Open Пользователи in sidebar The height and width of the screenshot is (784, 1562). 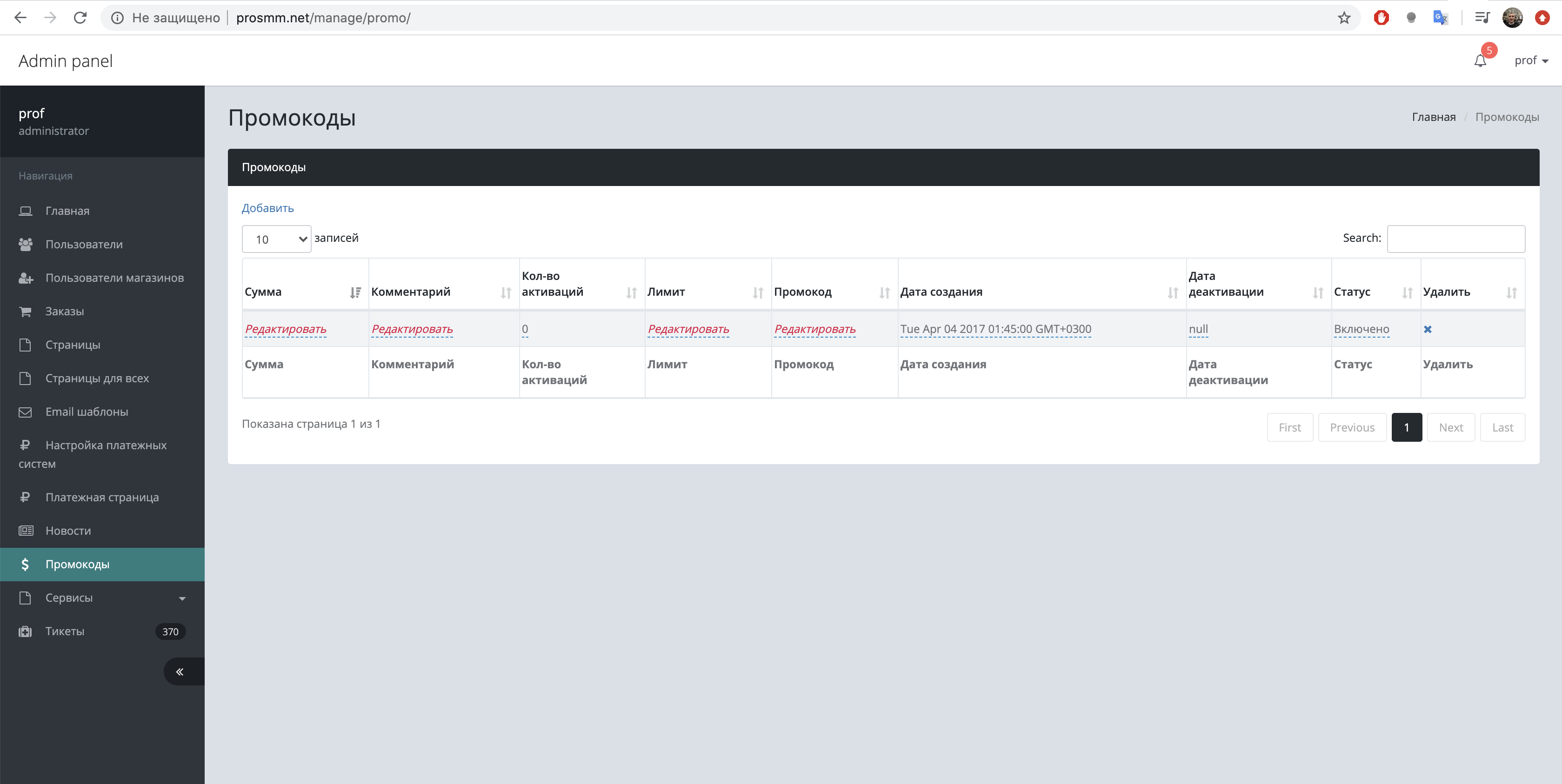pyautogui.click(x=84, y=244)
